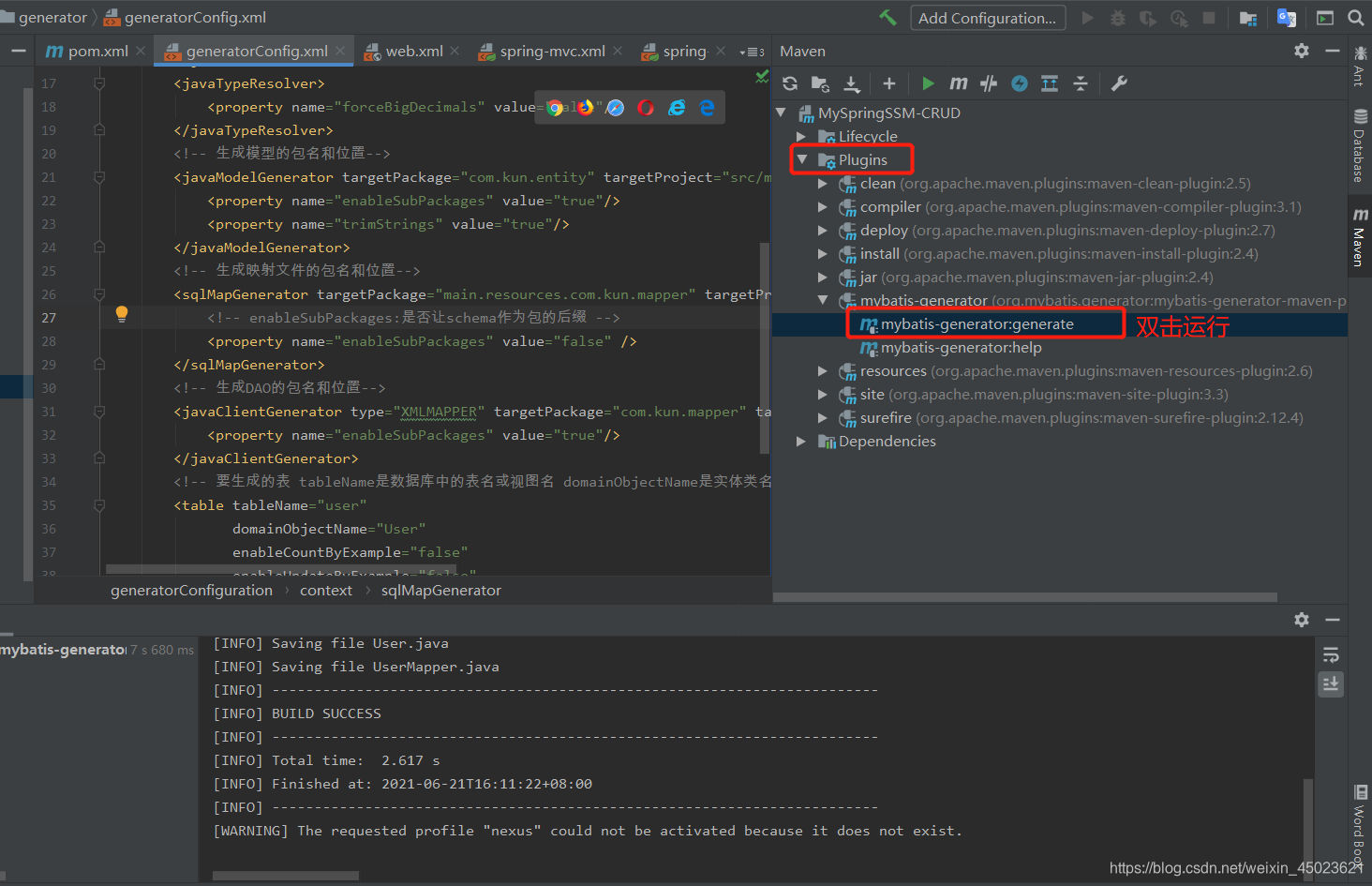Toggle Offline Mode in Maven toolbar

point(989,83)
